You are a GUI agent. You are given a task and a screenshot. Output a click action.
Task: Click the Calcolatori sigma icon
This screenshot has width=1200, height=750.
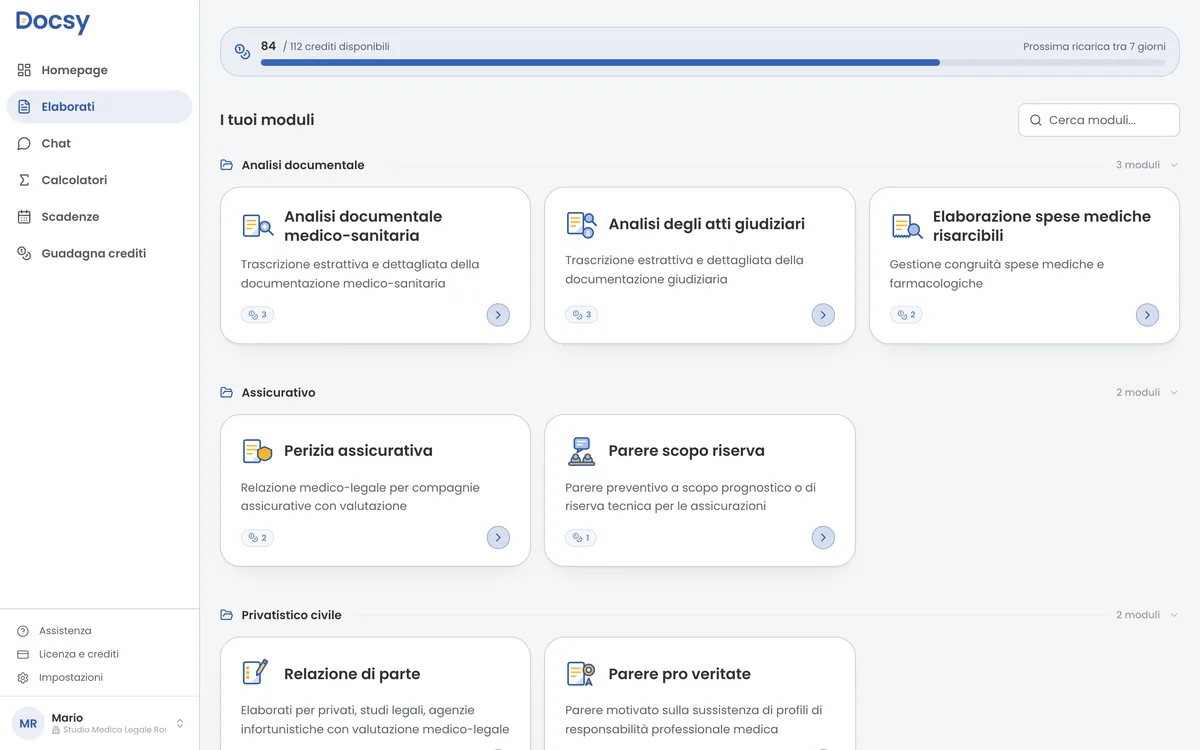tap(24, 180)
